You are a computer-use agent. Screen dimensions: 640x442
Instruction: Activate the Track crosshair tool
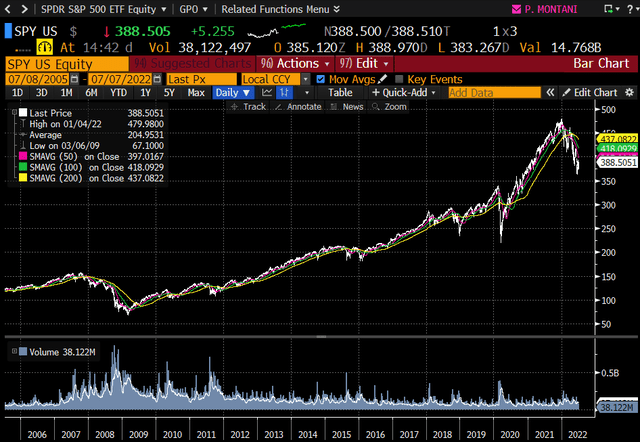tap(248, 107)
